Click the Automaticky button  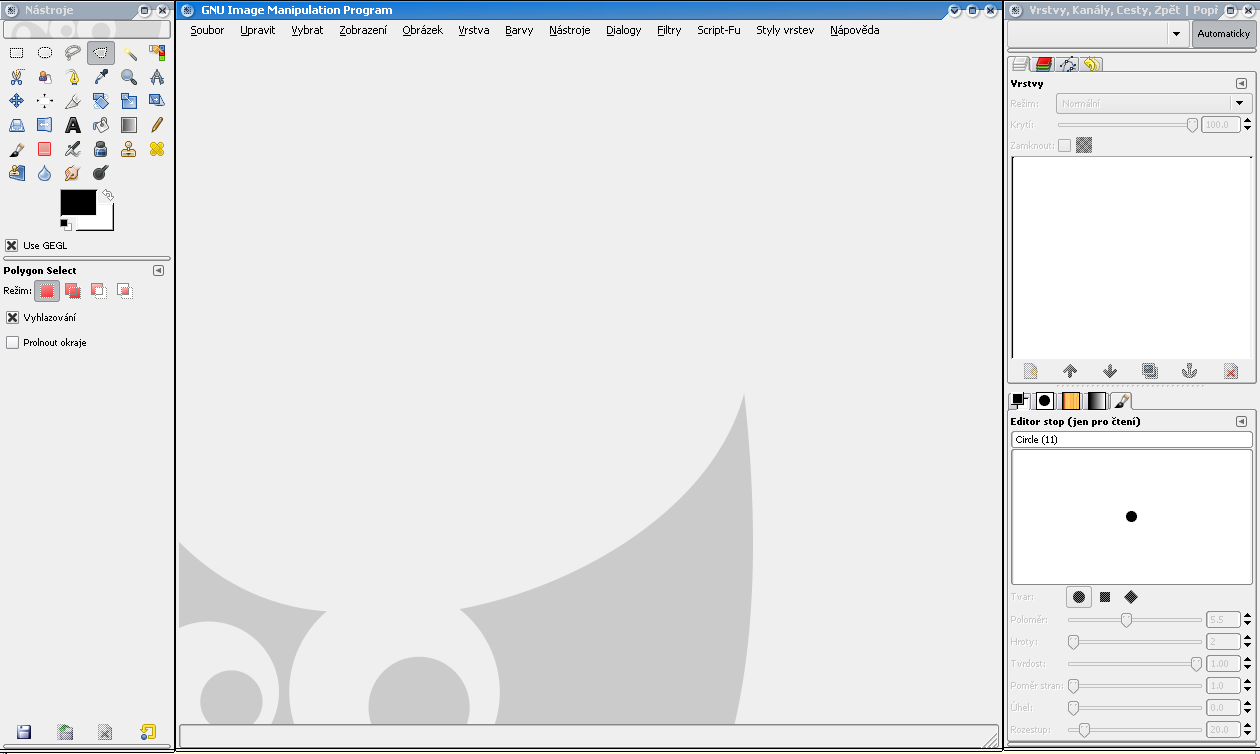[1223, 33]
